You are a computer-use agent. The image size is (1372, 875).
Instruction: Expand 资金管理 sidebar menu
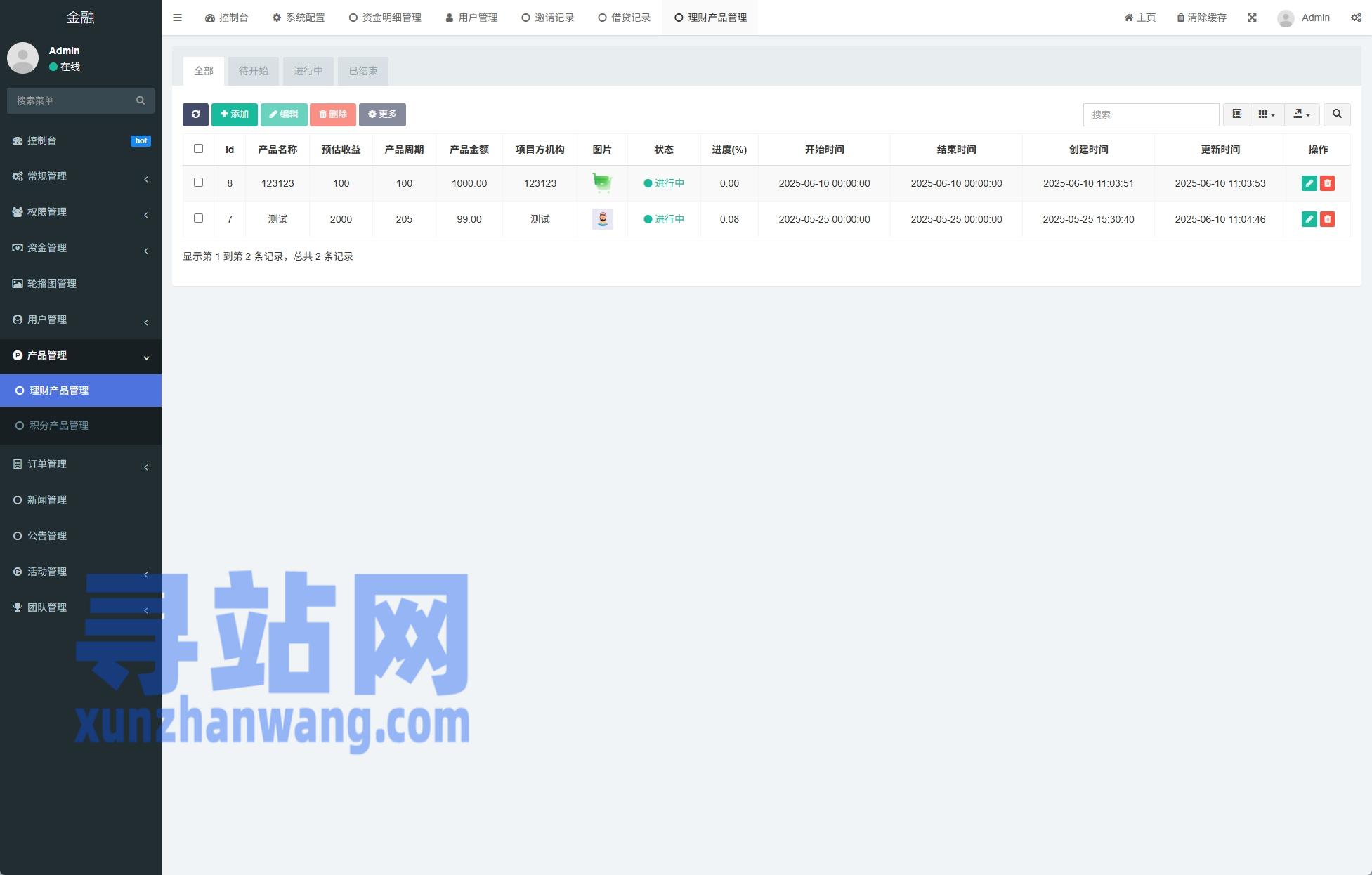coord(81,248)
